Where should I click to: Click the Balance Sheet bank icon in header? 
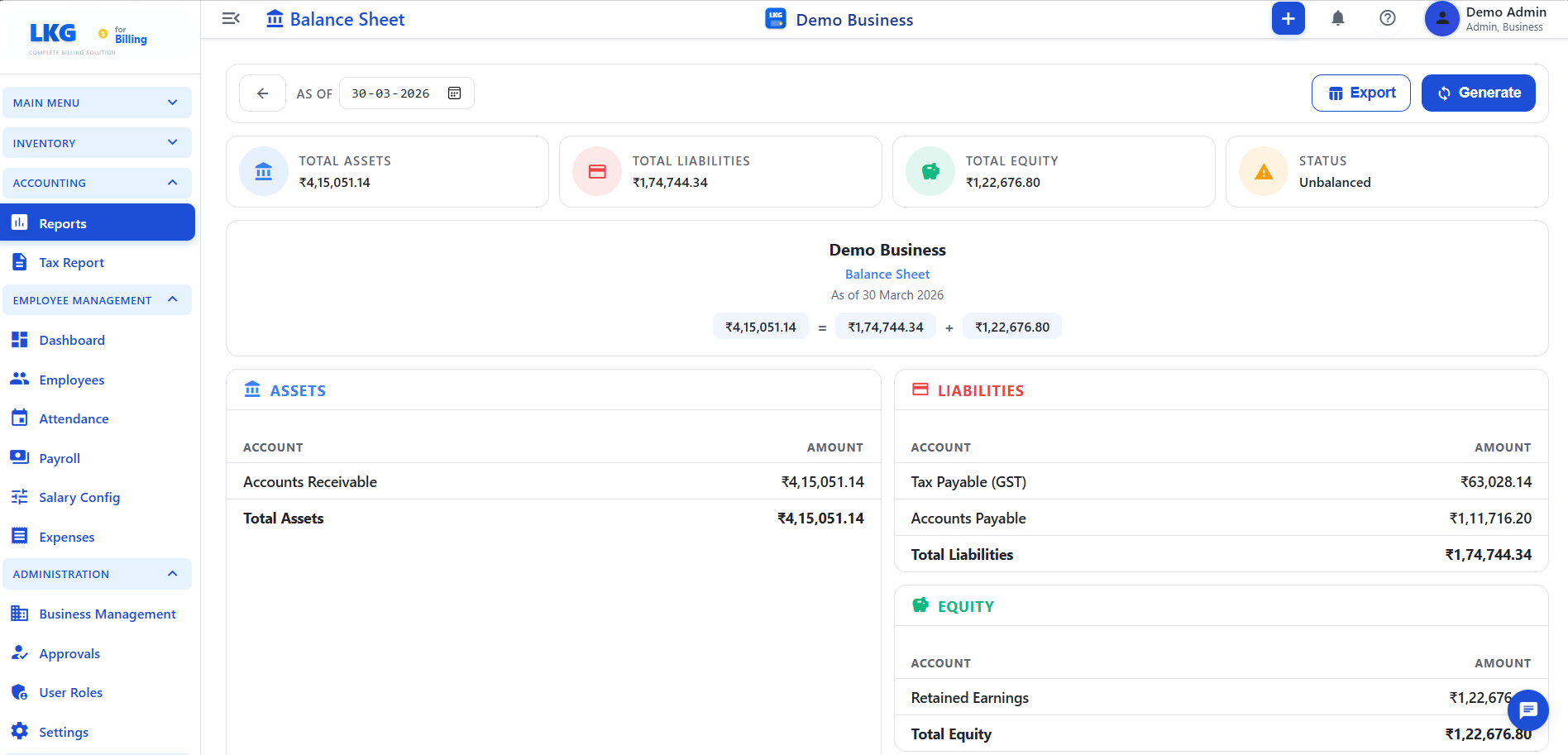click(275, 18)
